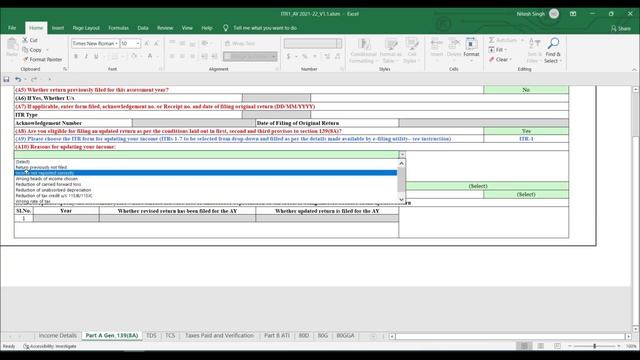
Task: Click dropdown list scroll up arrow
Action: pyautogui.click(x=402, y=163)
